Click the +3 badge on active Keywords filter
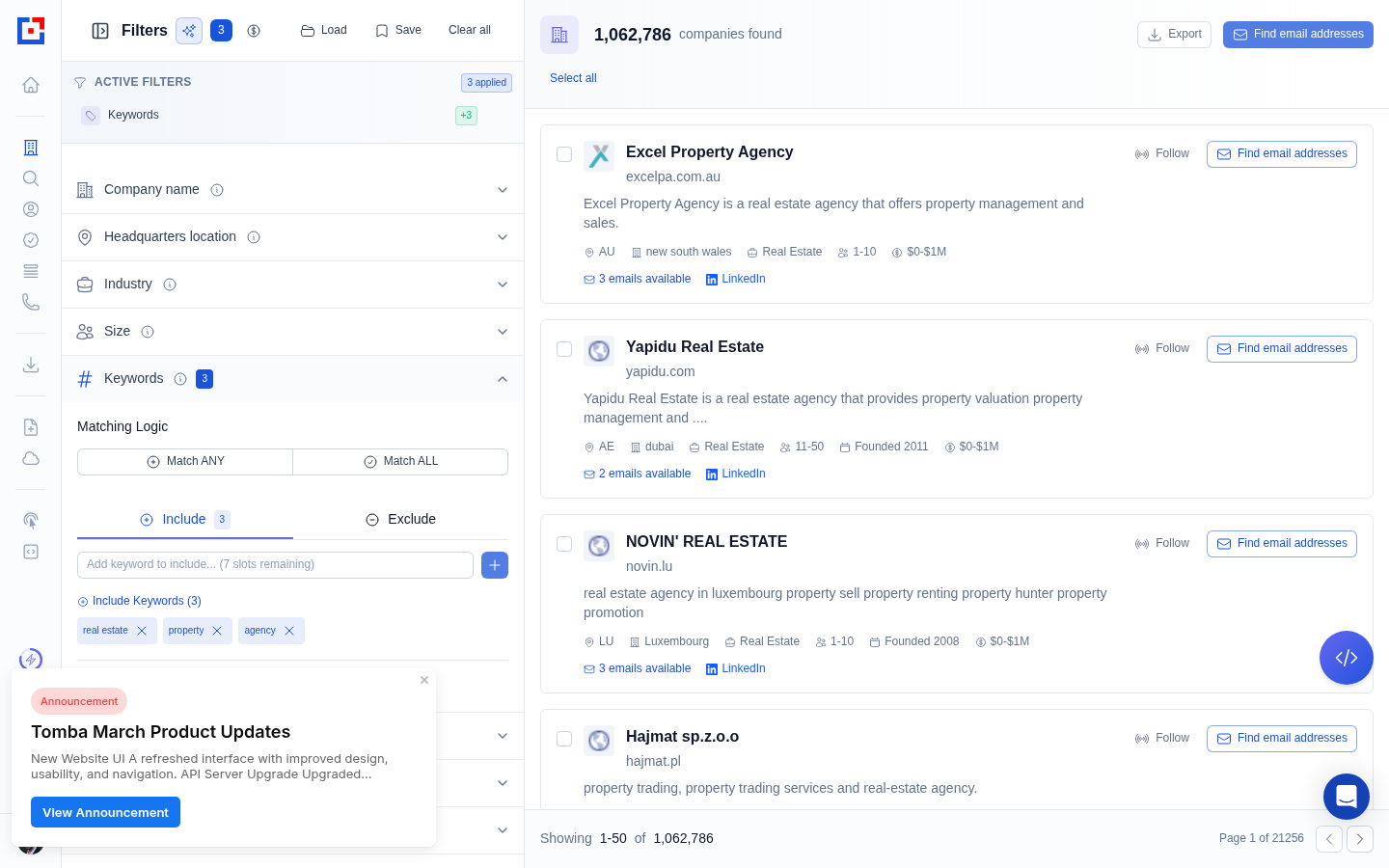Screen dimensions: 1389x868 click(466, 116)
